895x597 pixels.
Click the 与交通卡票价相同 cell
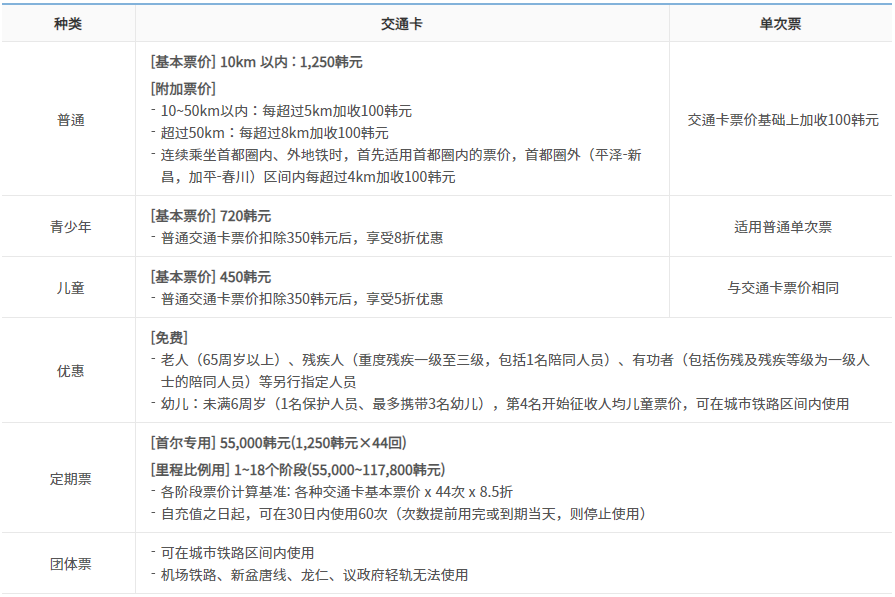(x=783, y=288)
